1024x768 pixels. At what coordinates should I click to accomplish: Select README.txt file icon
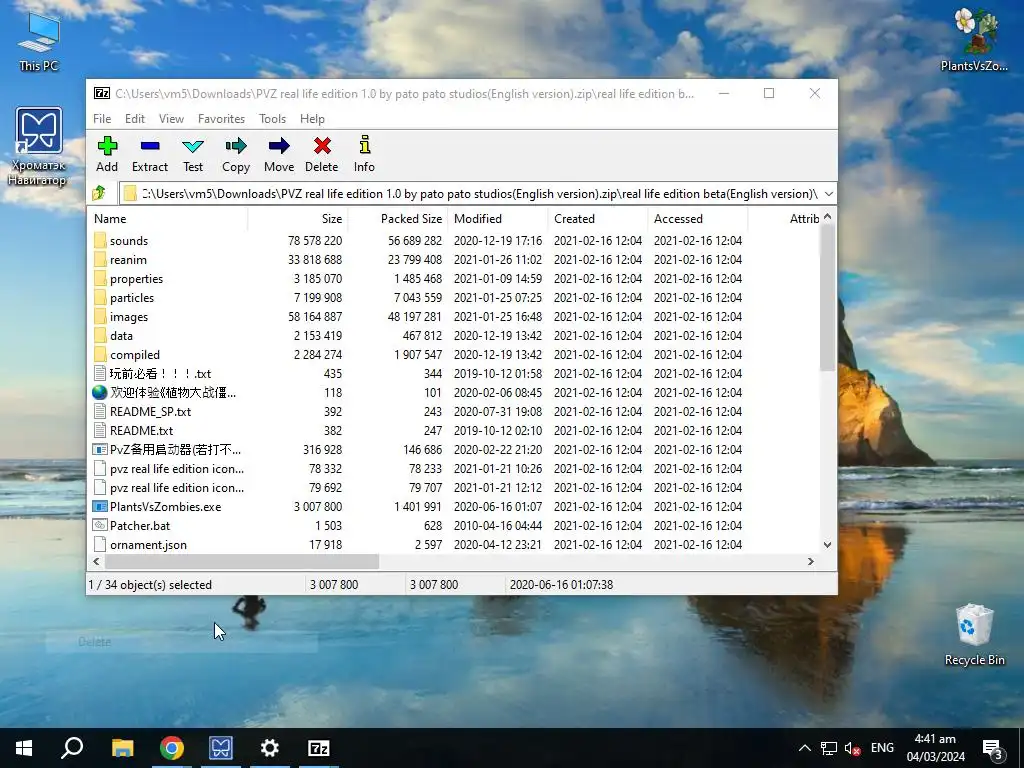[x=100, y=430]
